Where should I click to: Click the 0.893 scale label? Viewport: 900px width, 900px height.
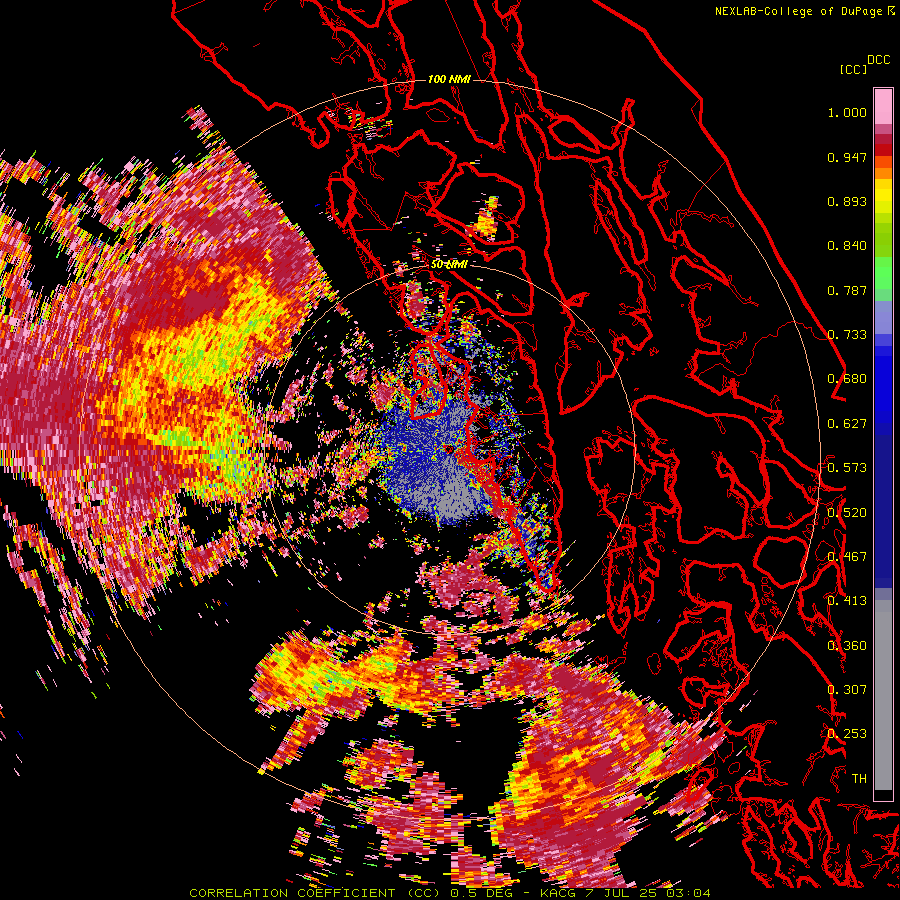(847, 201)
